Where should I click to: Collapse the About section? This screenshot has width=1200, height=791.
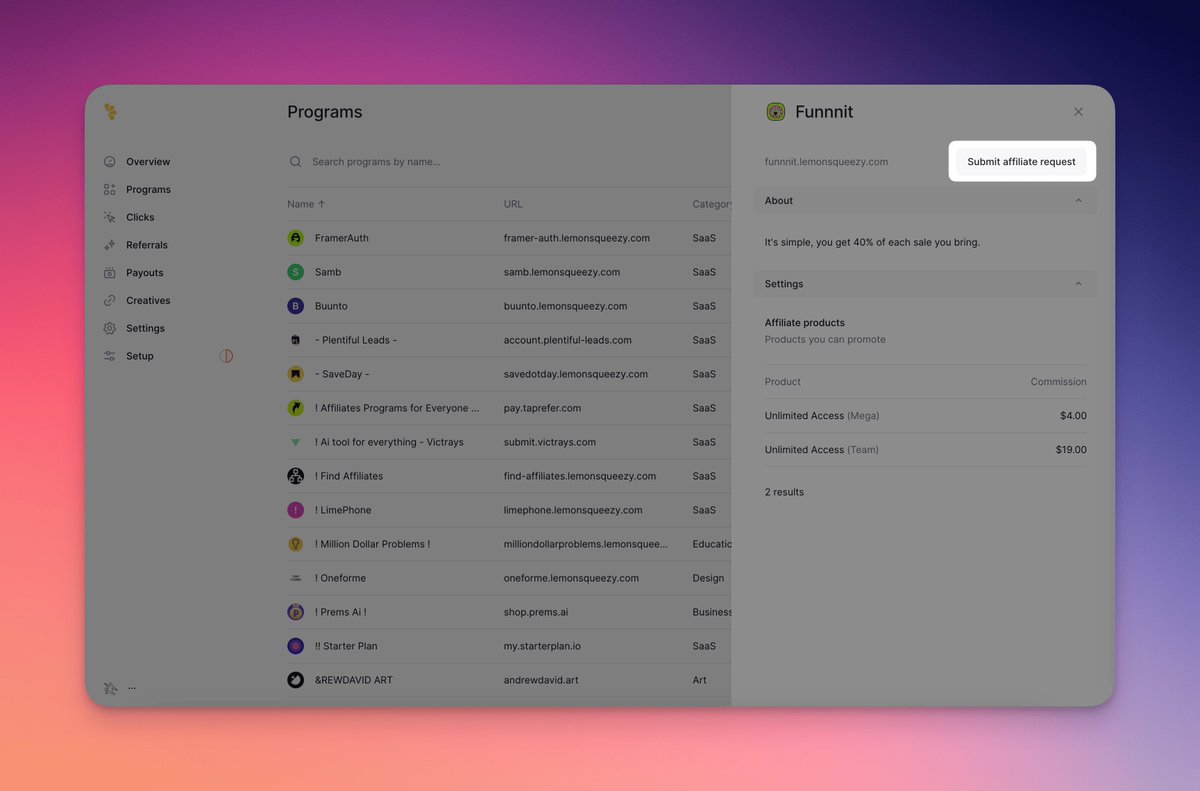tap(925, 201)
